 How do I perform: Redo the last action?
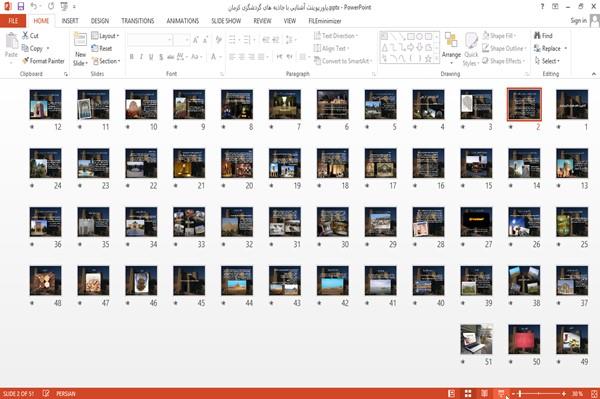tap(51, 6)
